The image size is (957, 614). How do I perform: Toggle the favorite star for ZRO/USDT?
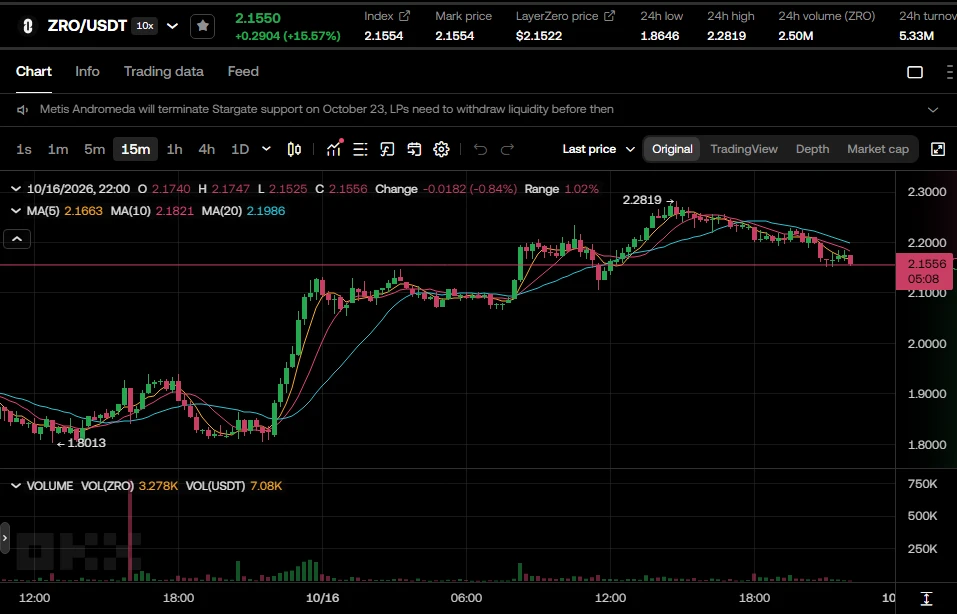pos(203,26)
